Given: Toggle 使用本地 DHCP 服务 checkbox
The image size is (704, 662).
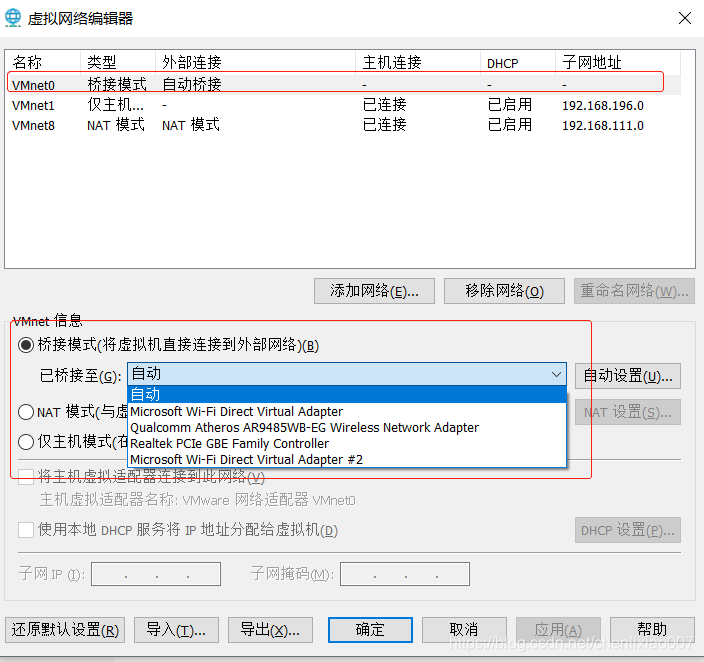Looking at the screenshot, I should [26, 530].
